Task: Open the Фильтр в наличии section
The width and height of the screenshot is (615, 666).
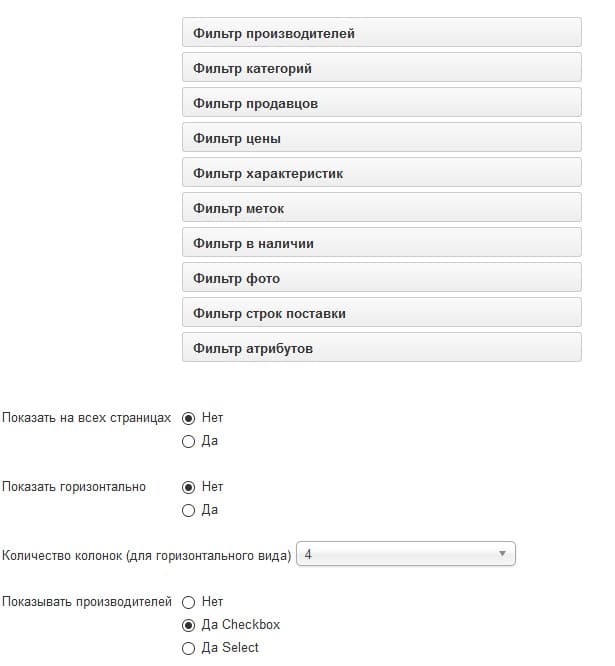Action: (x=382, y=243)
